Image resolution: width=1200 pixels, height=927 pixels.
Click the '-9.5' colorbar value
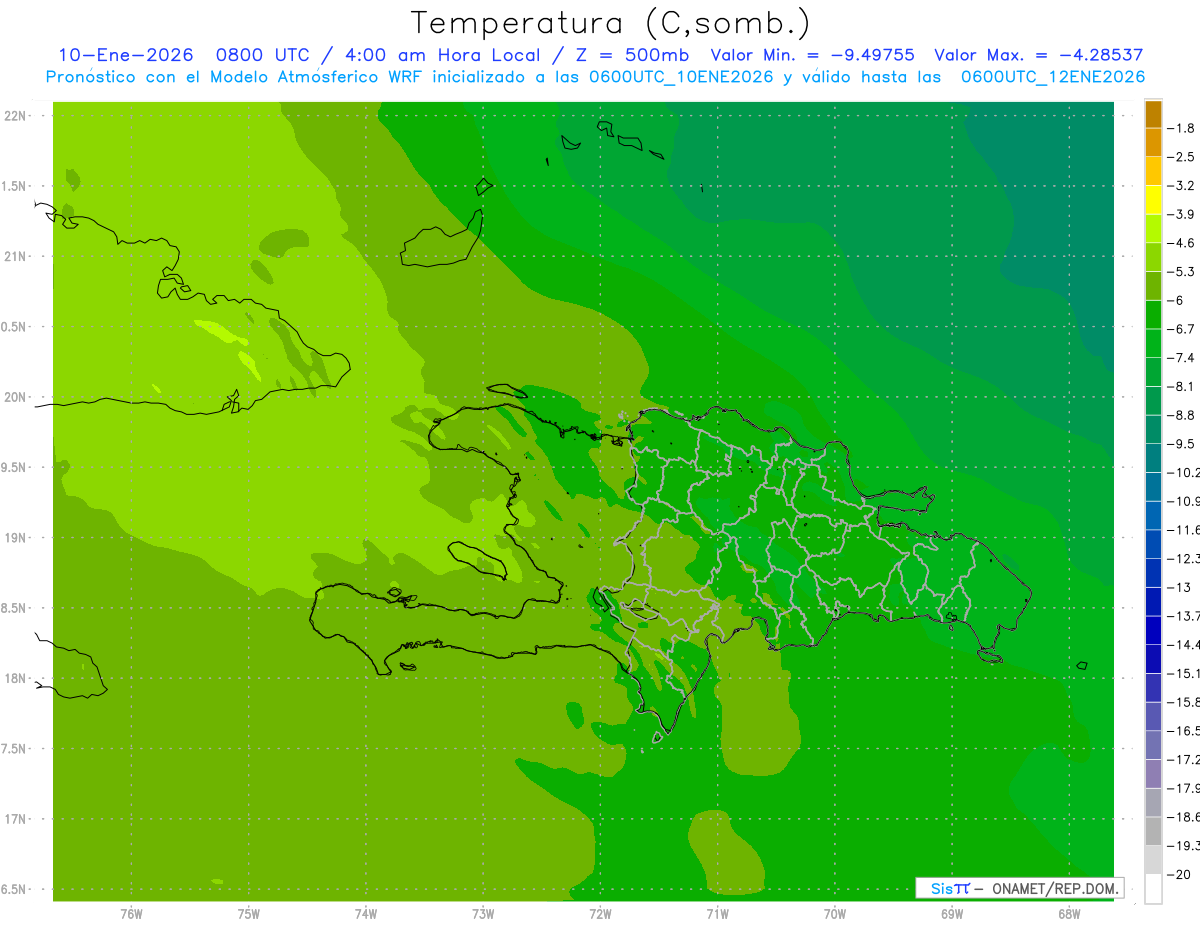[x=1182, y=443]
